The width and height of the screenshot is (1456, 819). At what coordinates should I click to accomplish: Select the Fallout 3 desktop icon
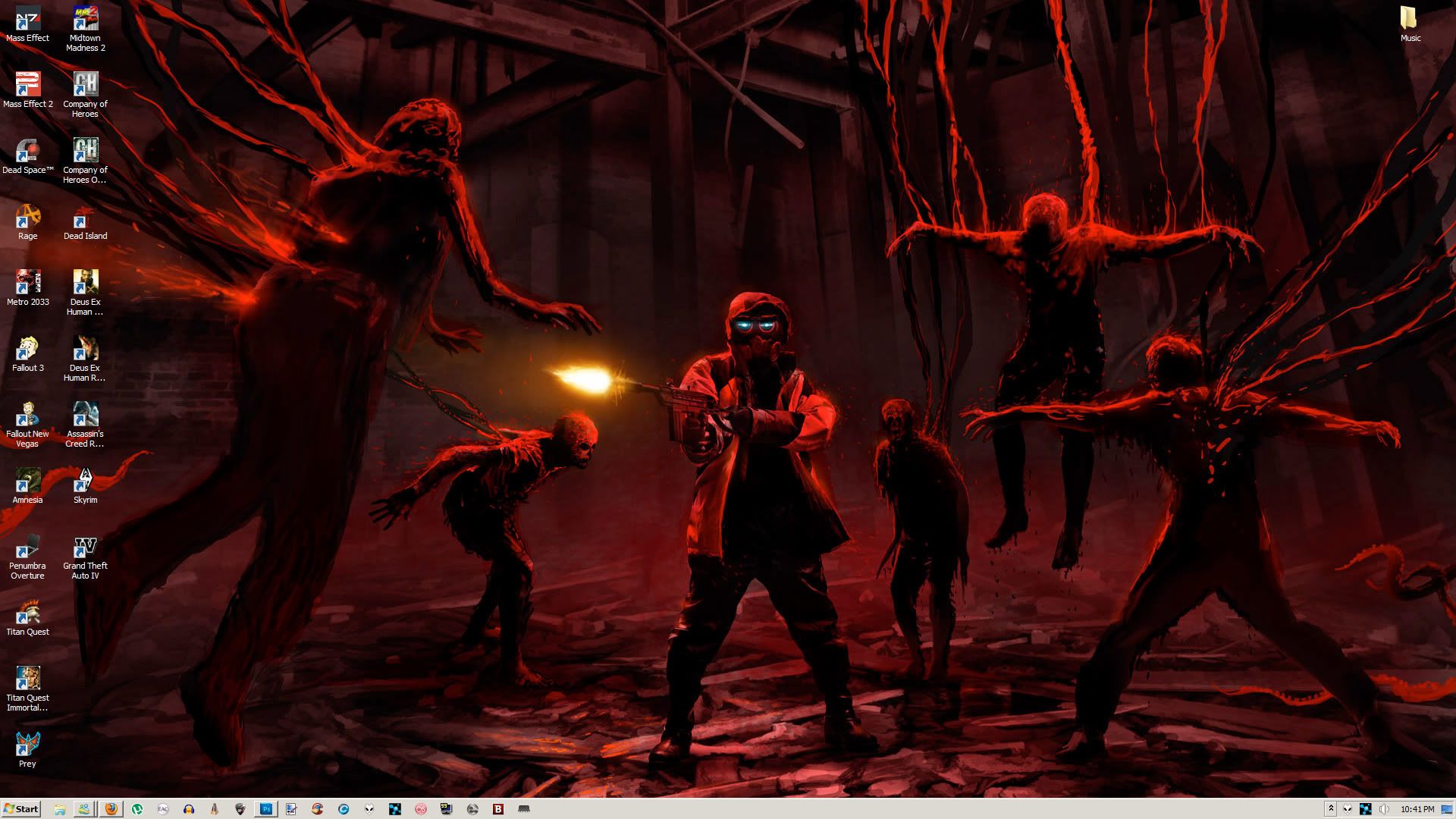[28, 349]
